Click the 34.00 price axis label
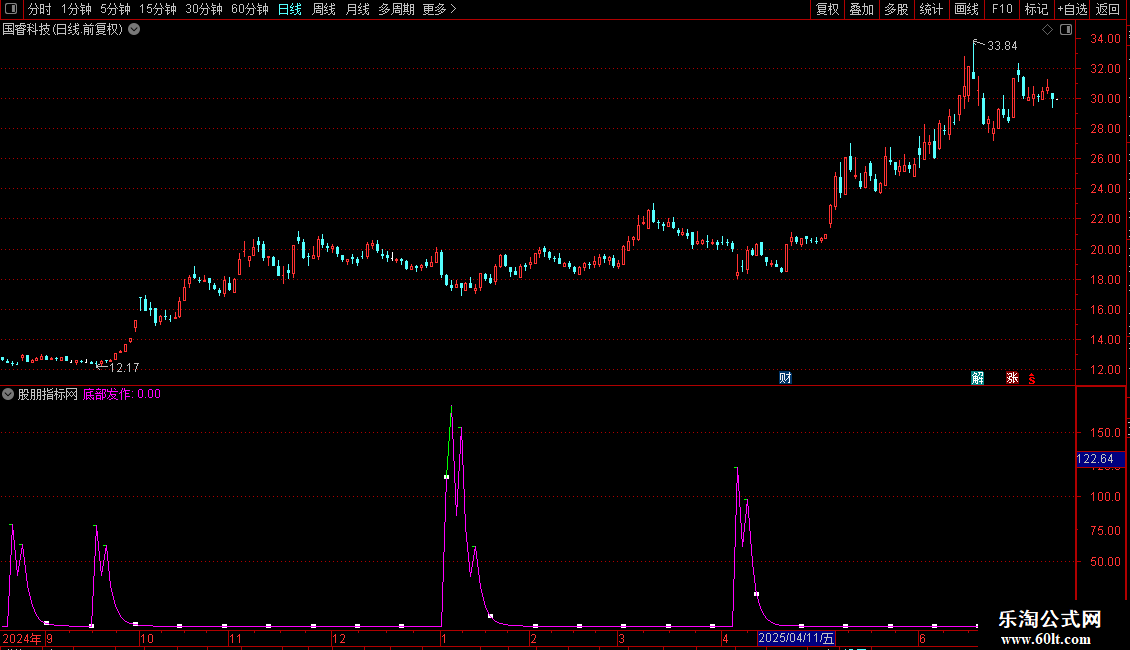Screen dimensions: 1130x650 (1105, 39)
